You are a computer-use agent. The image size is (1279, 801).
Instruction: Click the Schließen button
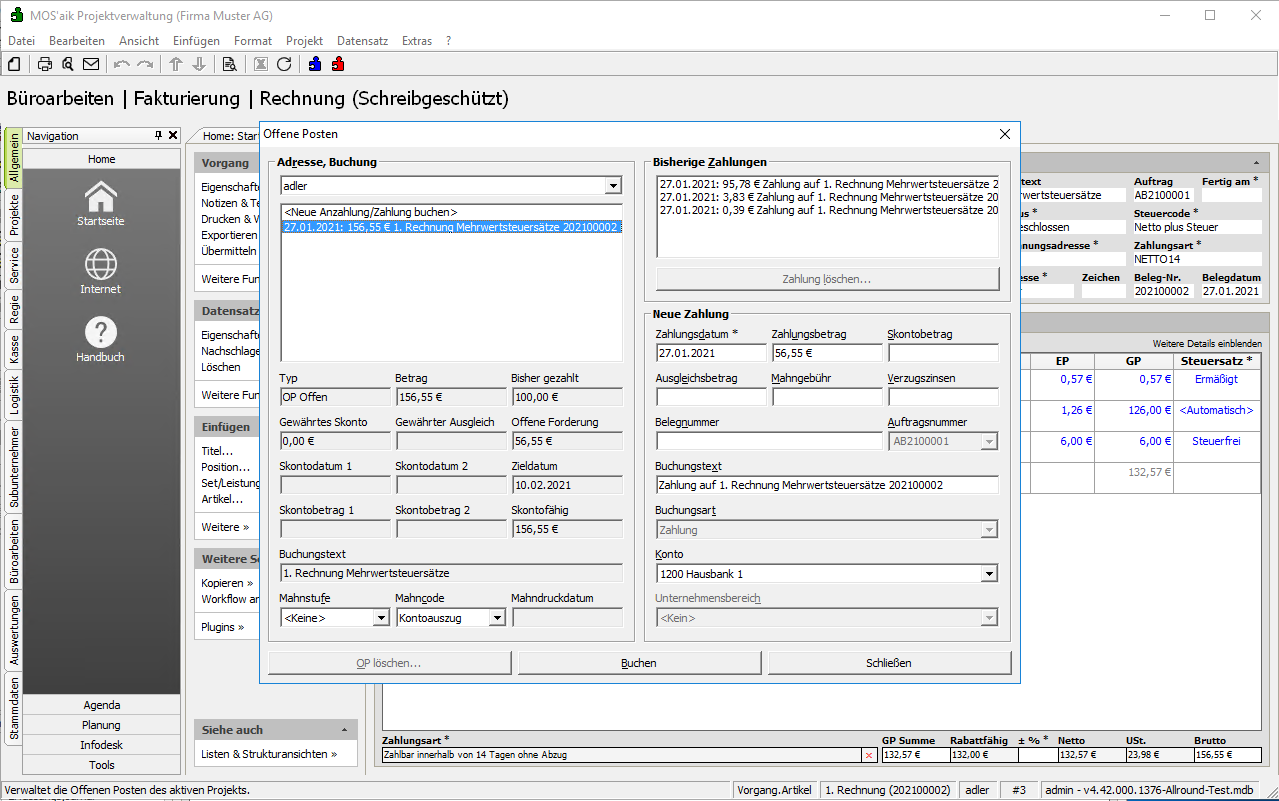tap(889, 663)
